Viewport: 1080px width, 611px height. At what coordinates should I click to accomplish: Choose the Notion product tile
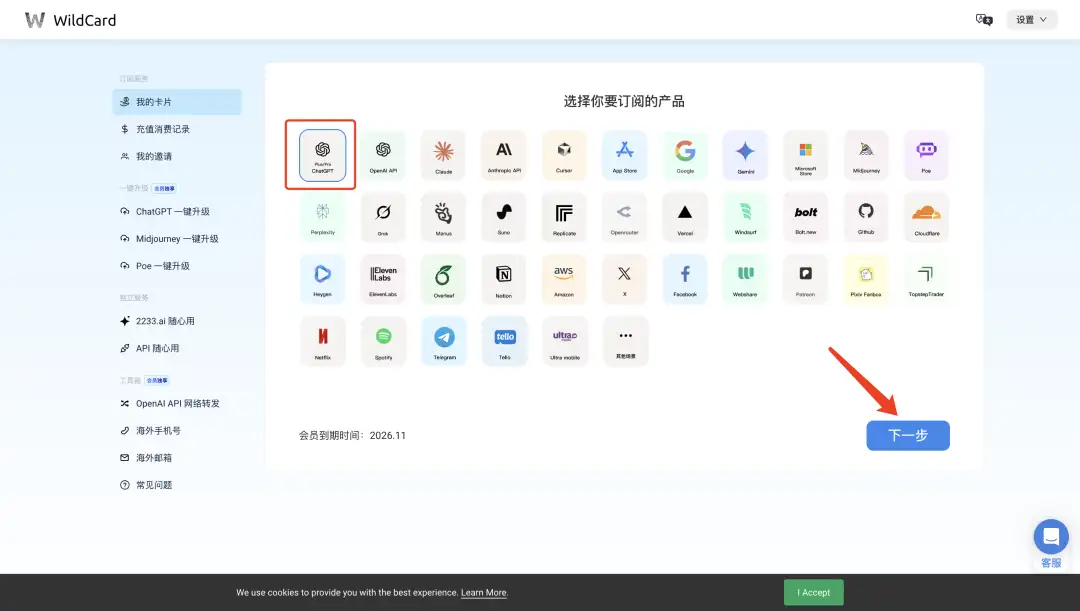click(x=504, y=279)
